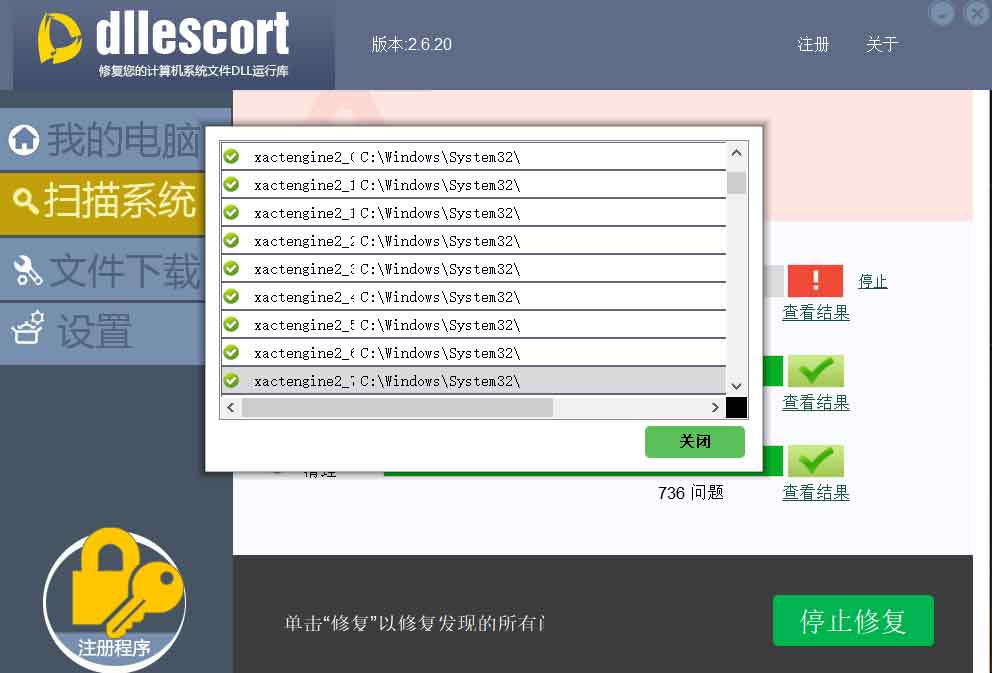Click the green checkmark icon above middle 查看结果

pyautogui.click(x=815, y=370)
